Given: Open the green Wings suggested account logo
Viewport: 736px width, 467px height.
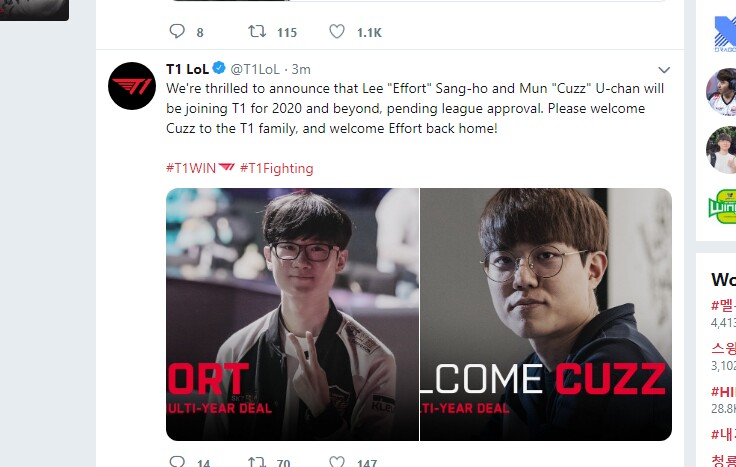Looking at the screenshot, I should [722, 206].
